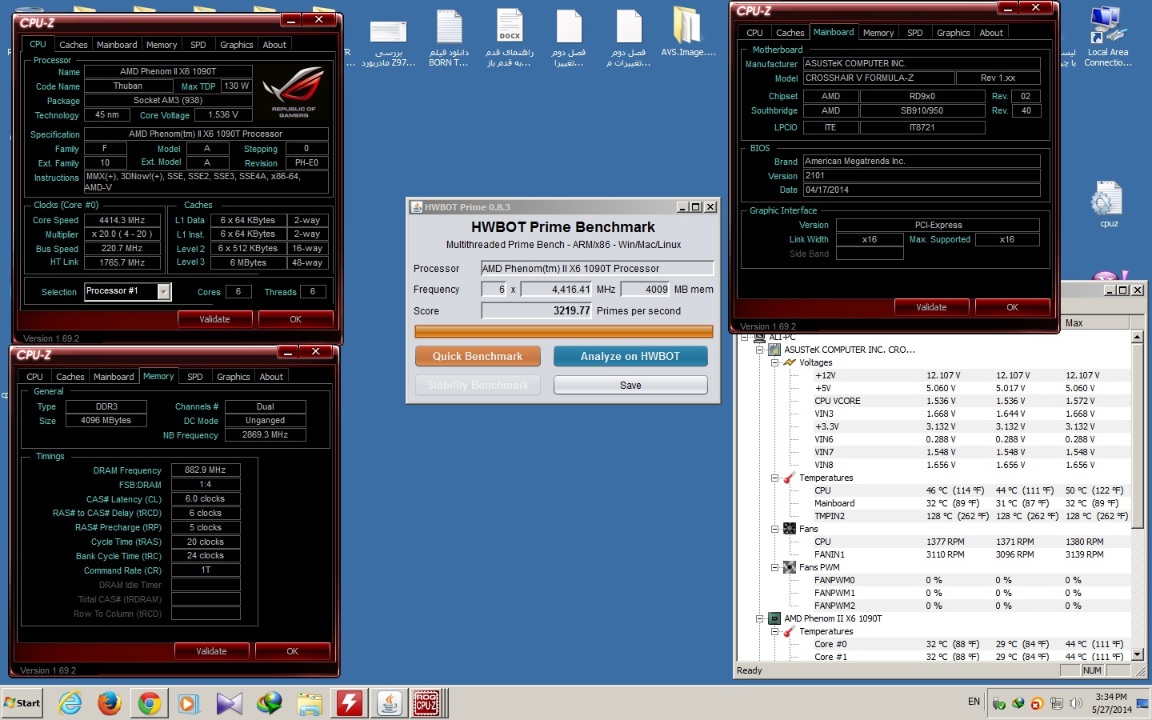Open Internet Download Manager taskbar icon

269,703
